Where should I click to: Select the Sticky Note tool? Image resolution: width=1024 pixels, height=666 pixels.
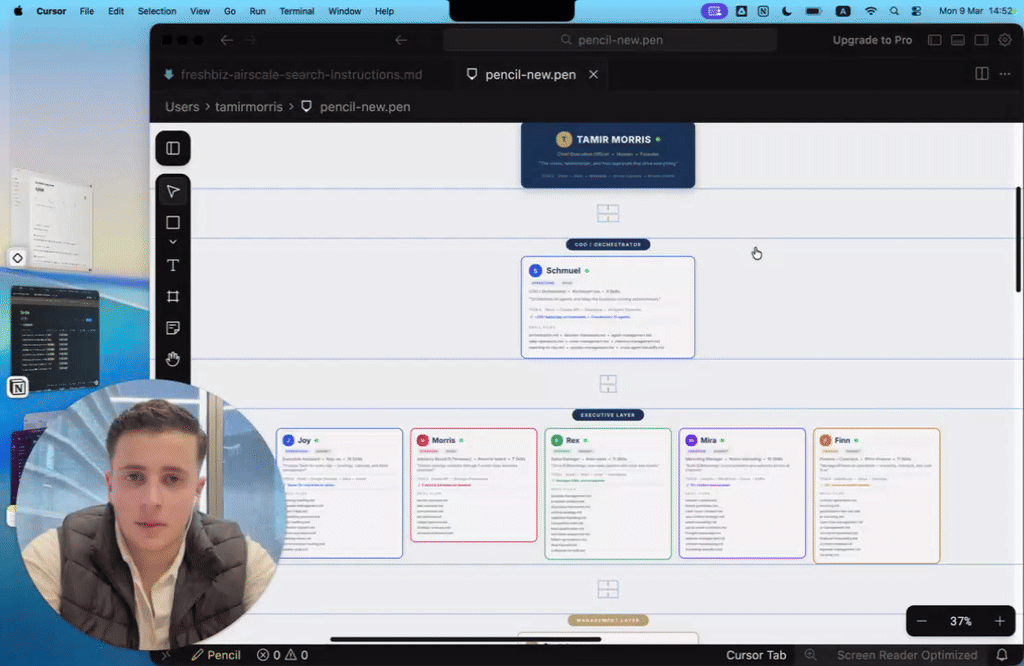(173, 328)
